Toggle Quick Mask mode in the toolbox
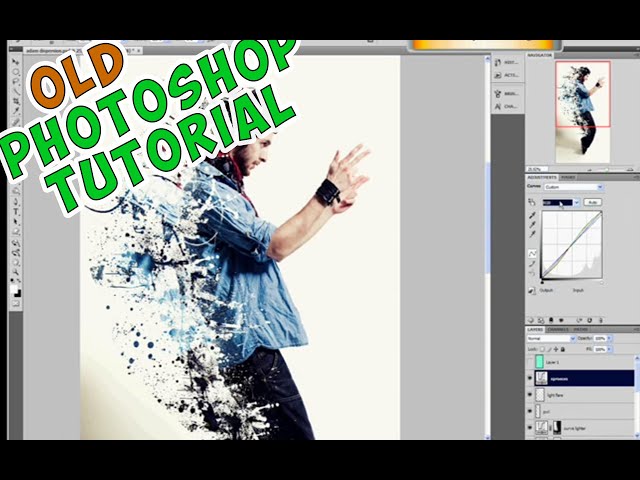The height and width of the screenshot is (480, 640). tap(16, 304)
